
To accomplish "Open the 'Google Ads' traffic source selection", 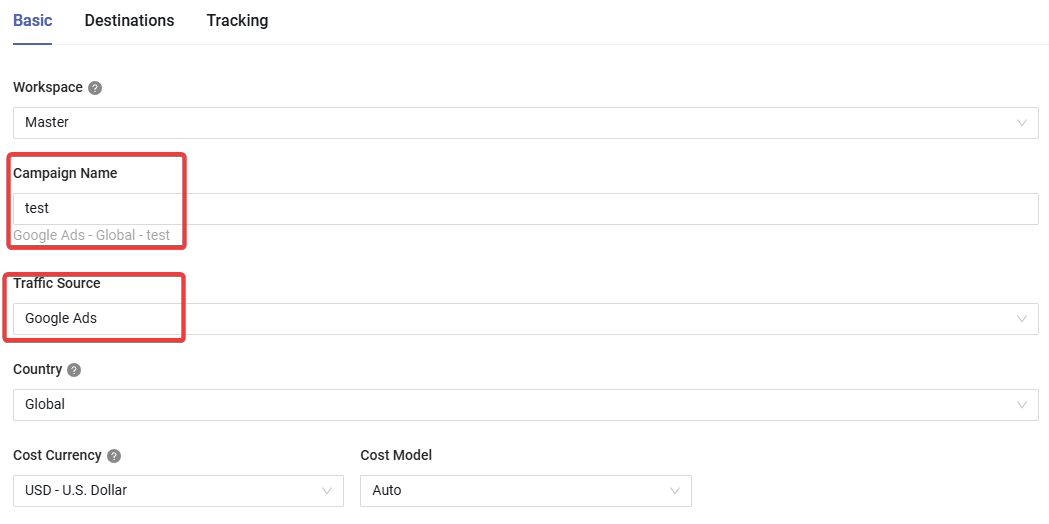I will coord(526,319).
